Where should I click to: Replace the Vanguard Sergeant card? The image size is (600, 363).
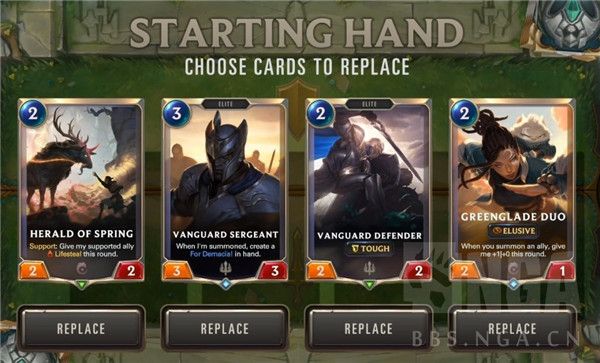coord(225,329)
